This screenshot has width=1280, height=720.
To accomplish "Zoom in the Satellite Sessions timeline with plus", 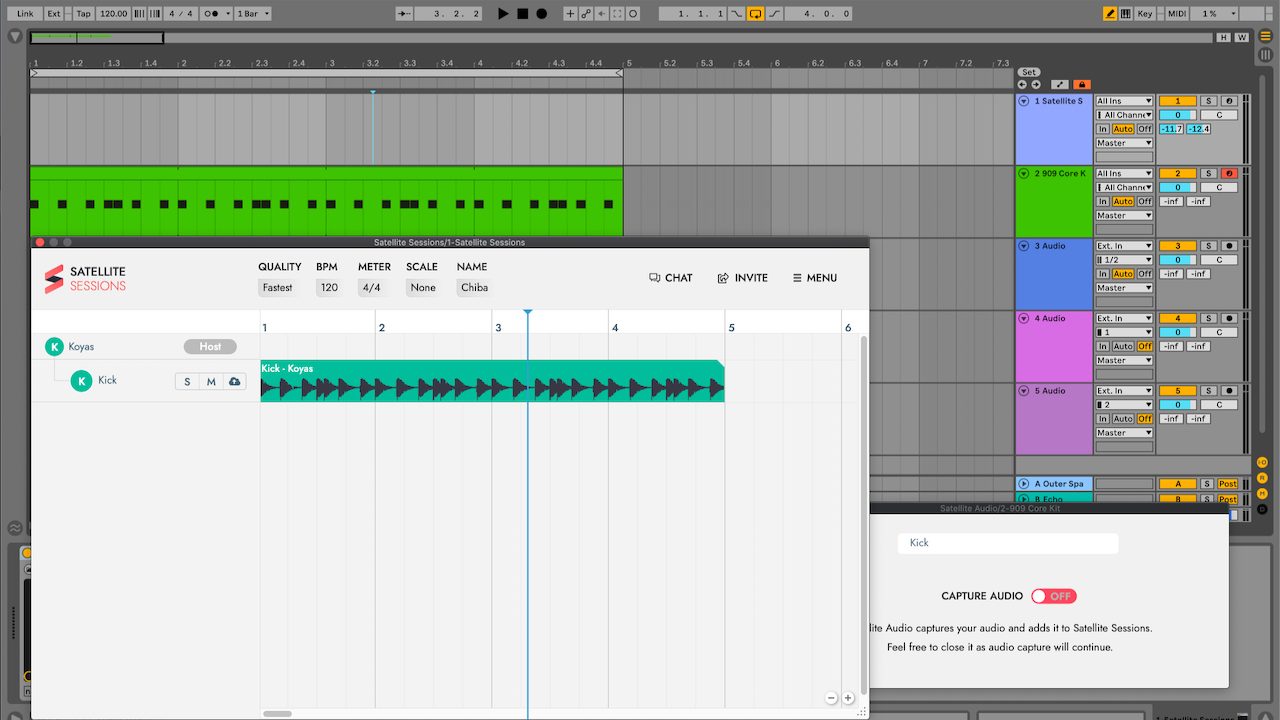I will 848,698.
